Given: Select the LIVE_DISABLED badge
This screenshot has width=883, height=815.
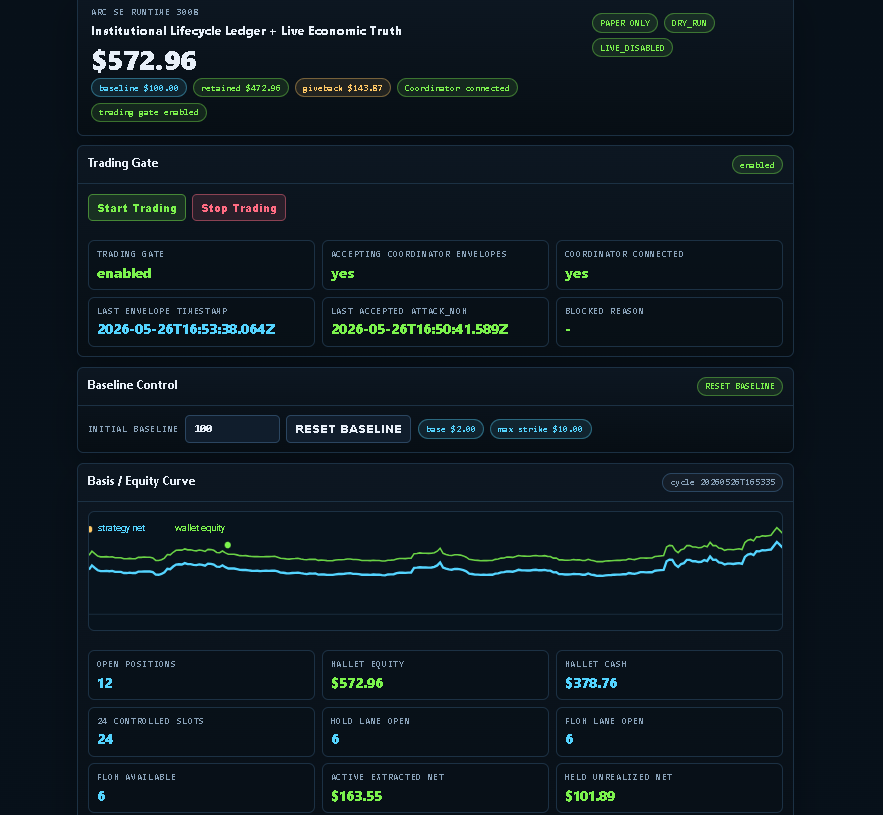Looking at the screenshot, I should (x=632, y=48).
